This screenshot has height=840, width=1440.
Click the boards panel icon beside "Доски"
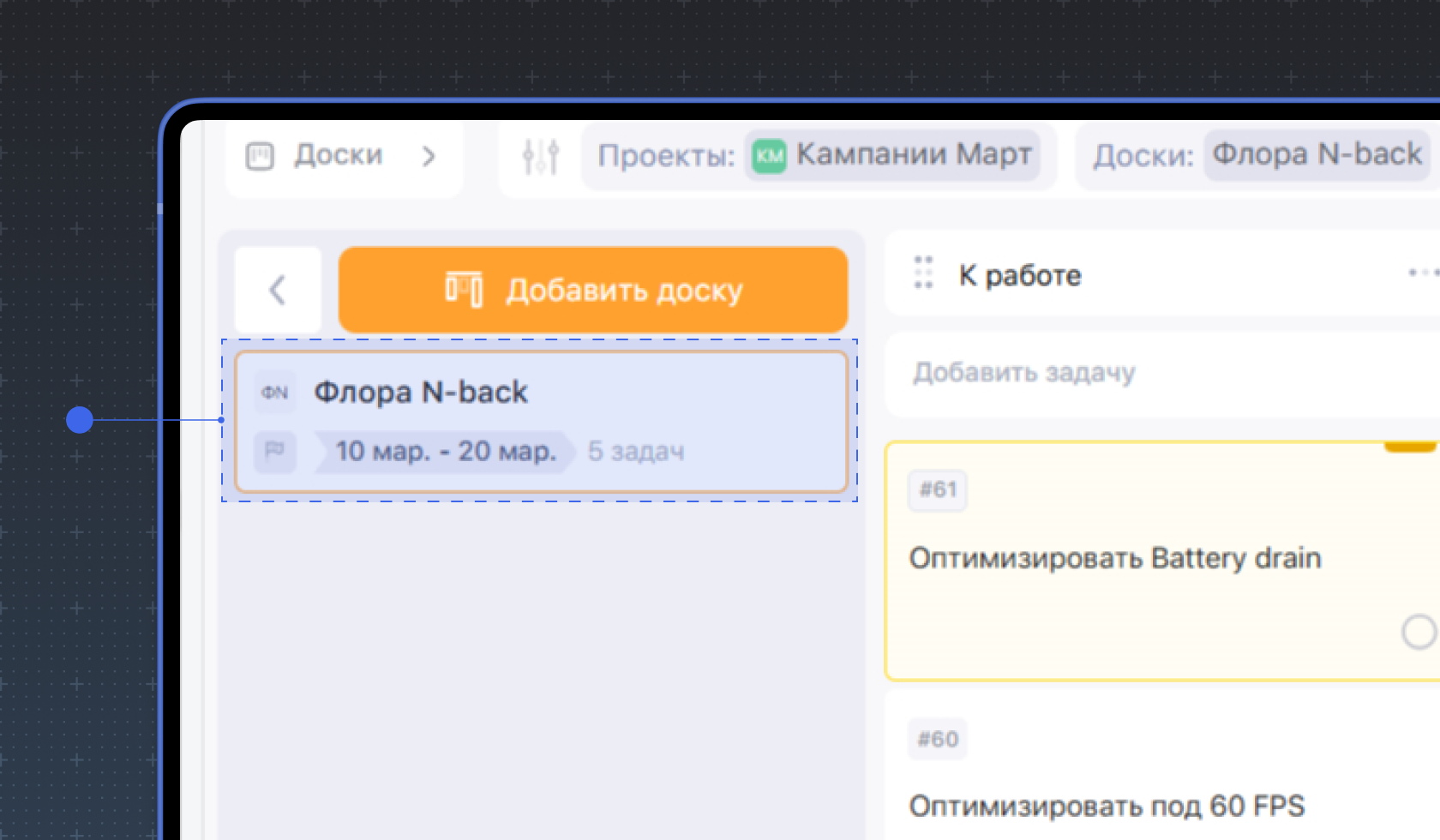[260, 155]
